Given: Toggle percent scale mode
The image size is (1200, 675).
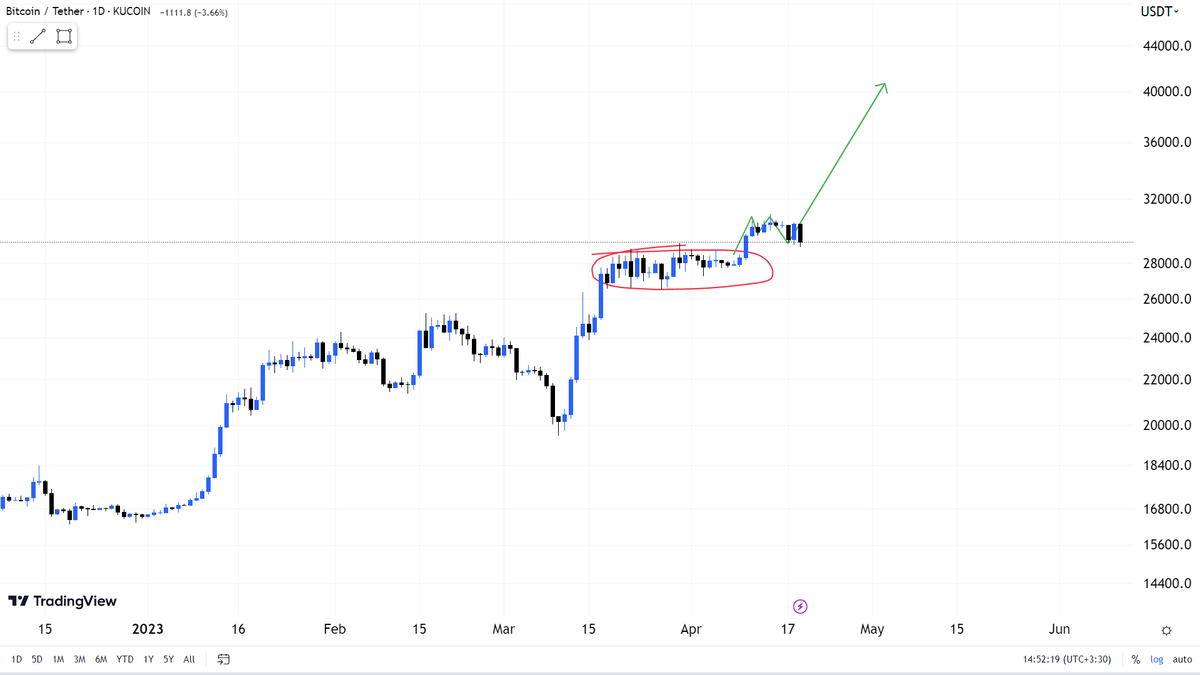Looking at the screenshot, I should 1136,660.
